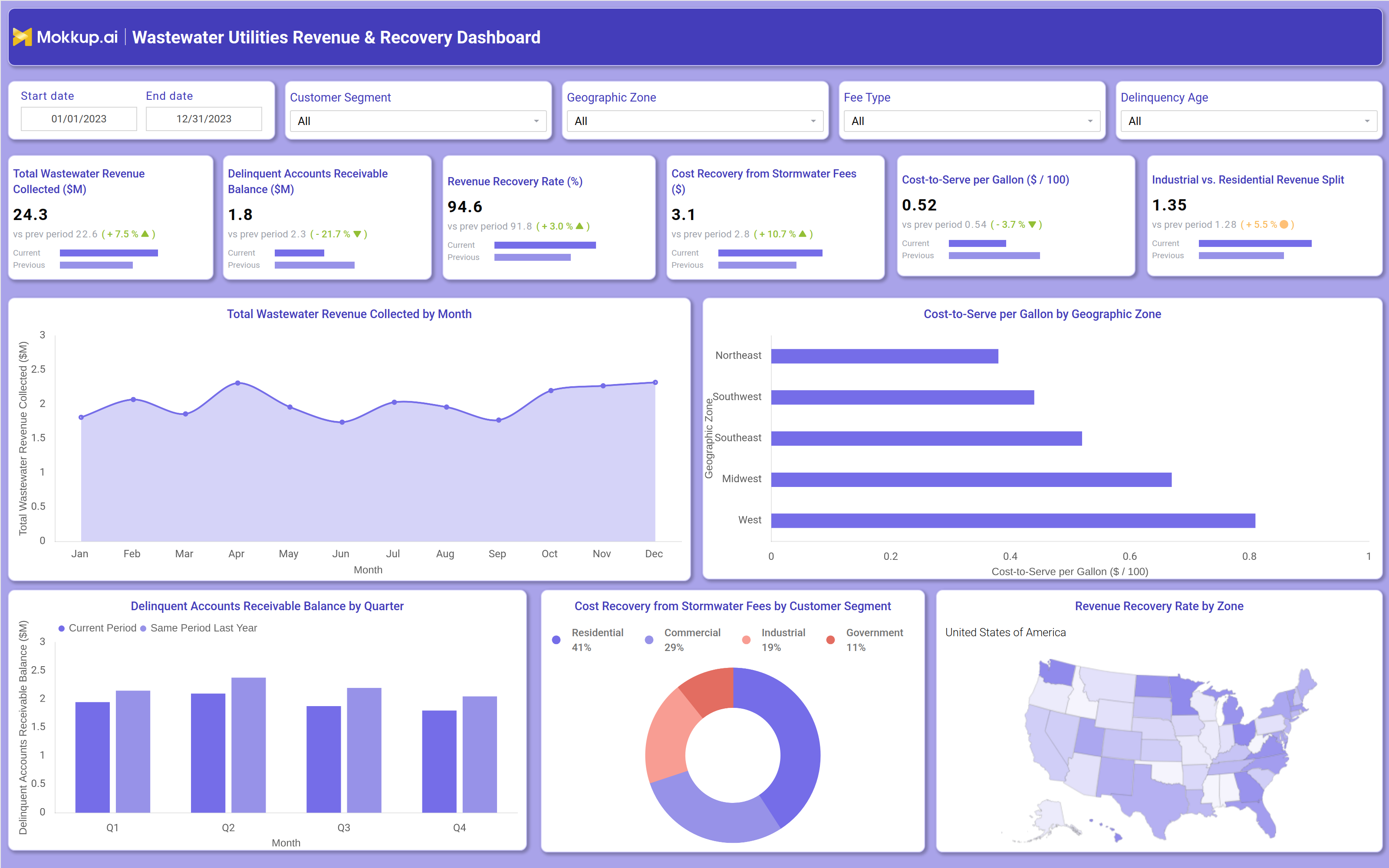Toggle Government 11% legend item
This screenshot has width=1389, height=868.
[x=864, y=640]
